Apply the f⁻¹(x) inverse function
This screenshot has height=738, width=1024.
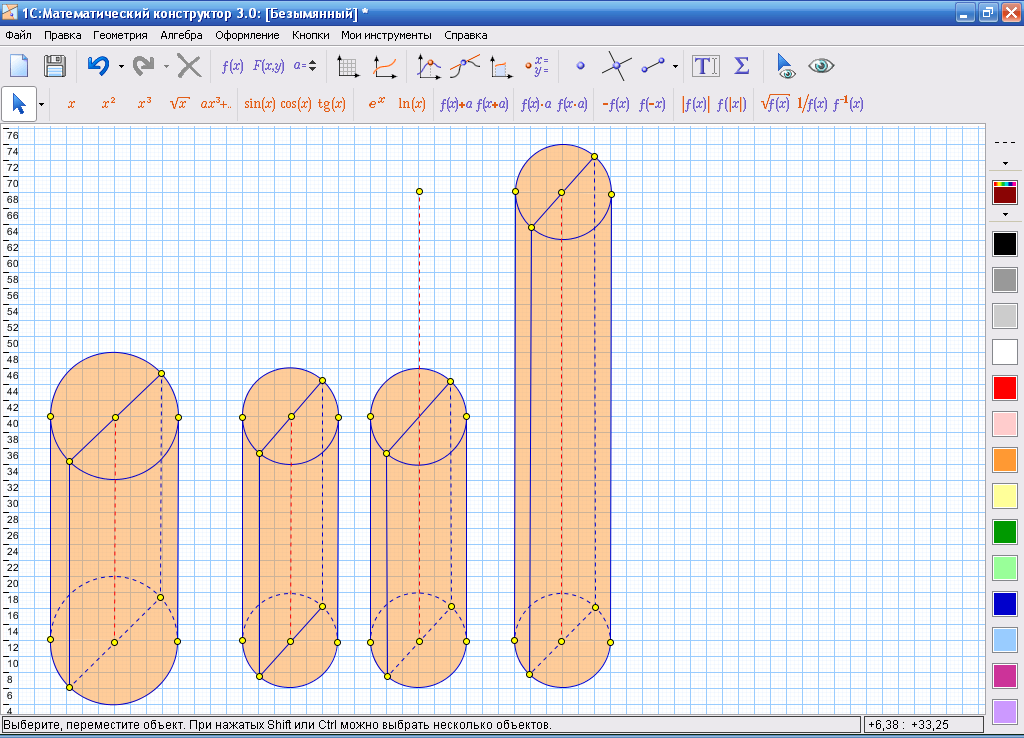pyautogui.click(x=848, y=104)
